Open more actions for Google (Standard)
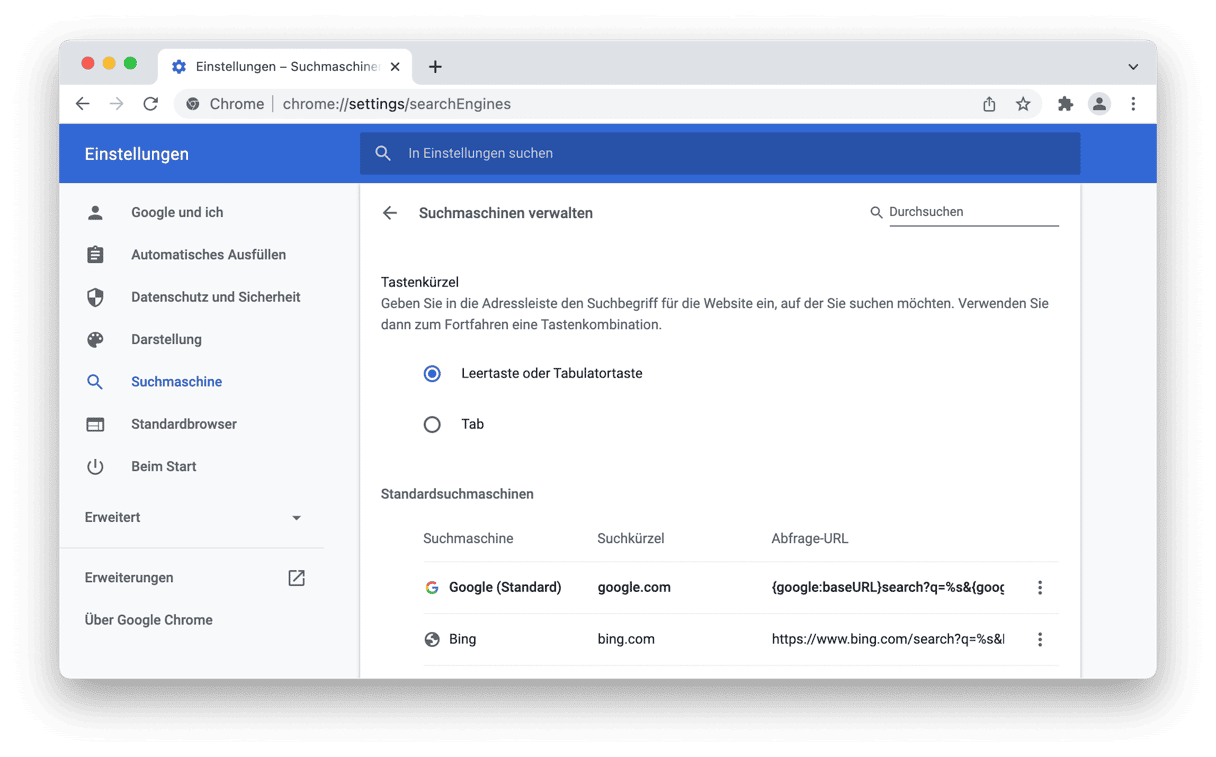 (x=1040, y=588)
